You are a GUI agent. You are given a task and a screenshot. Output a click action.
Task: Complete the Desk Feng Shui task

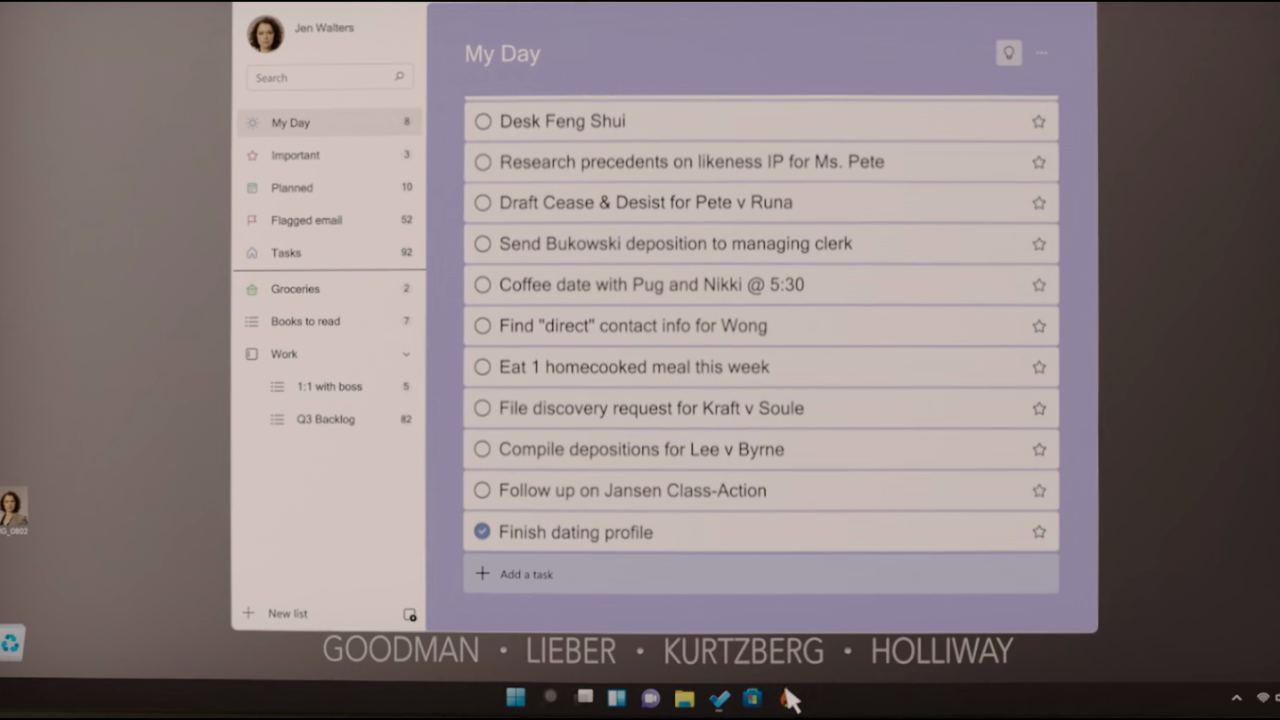pyautogui.click(x=483, y=122)
